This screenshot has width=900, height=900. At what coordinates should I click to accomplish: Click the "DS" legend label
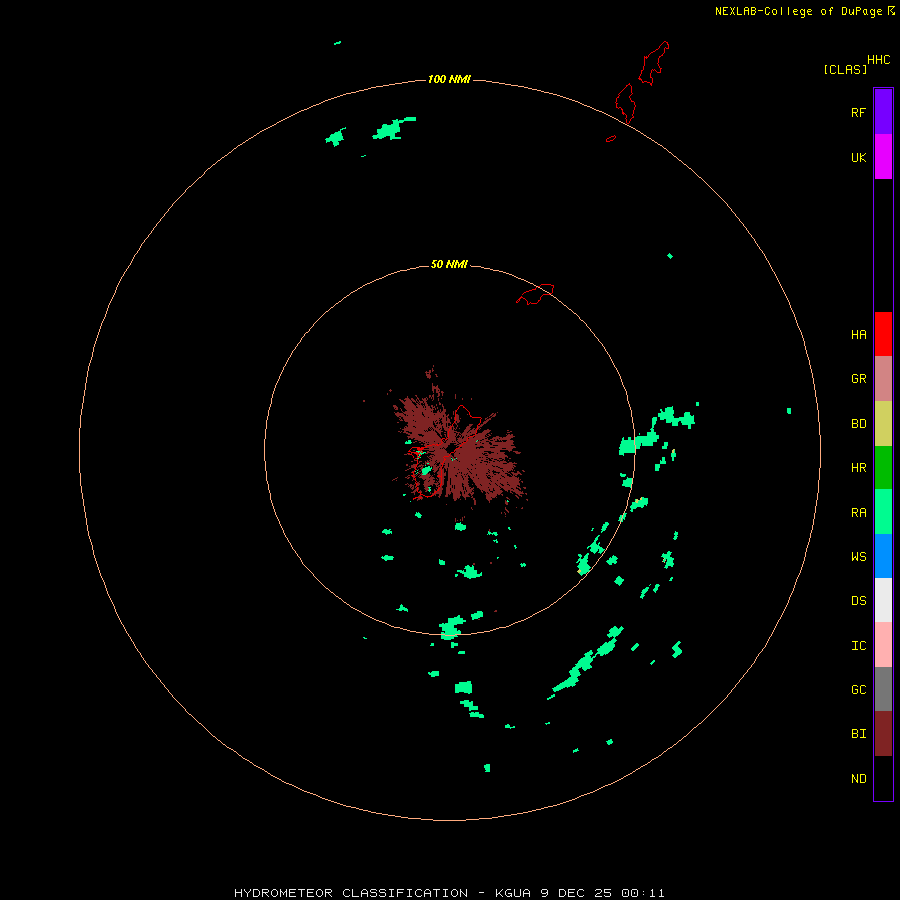coord(858,601)
